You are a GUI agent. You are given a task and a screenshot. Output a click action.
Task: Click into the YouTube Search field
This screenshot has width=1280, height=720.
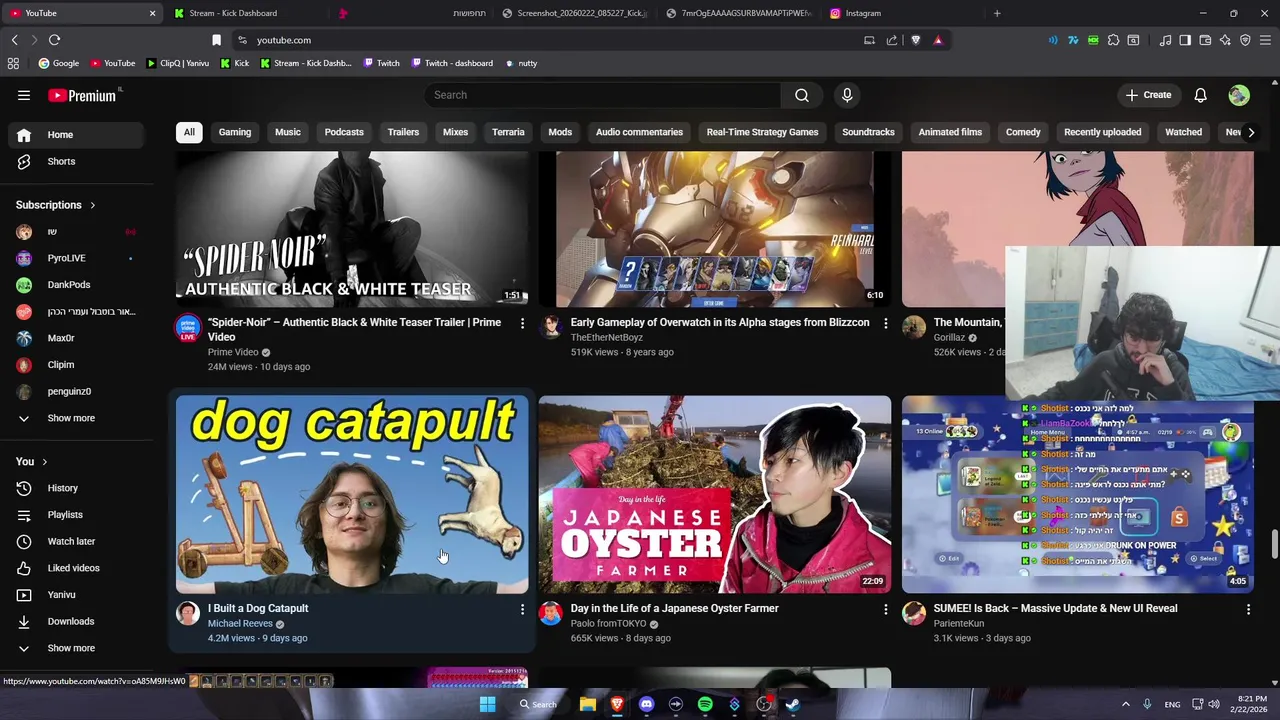pyautogui.click(x=603, y=95)
